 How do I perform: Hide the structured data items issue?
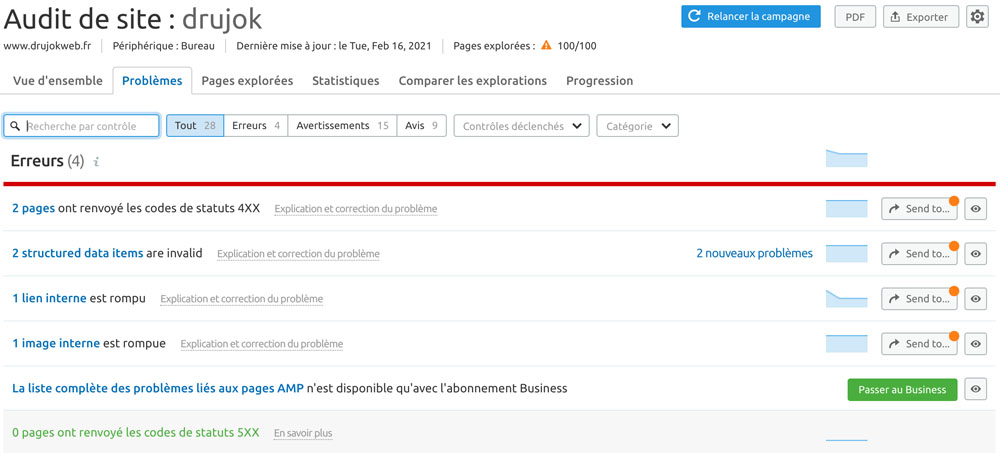(976, 254)
